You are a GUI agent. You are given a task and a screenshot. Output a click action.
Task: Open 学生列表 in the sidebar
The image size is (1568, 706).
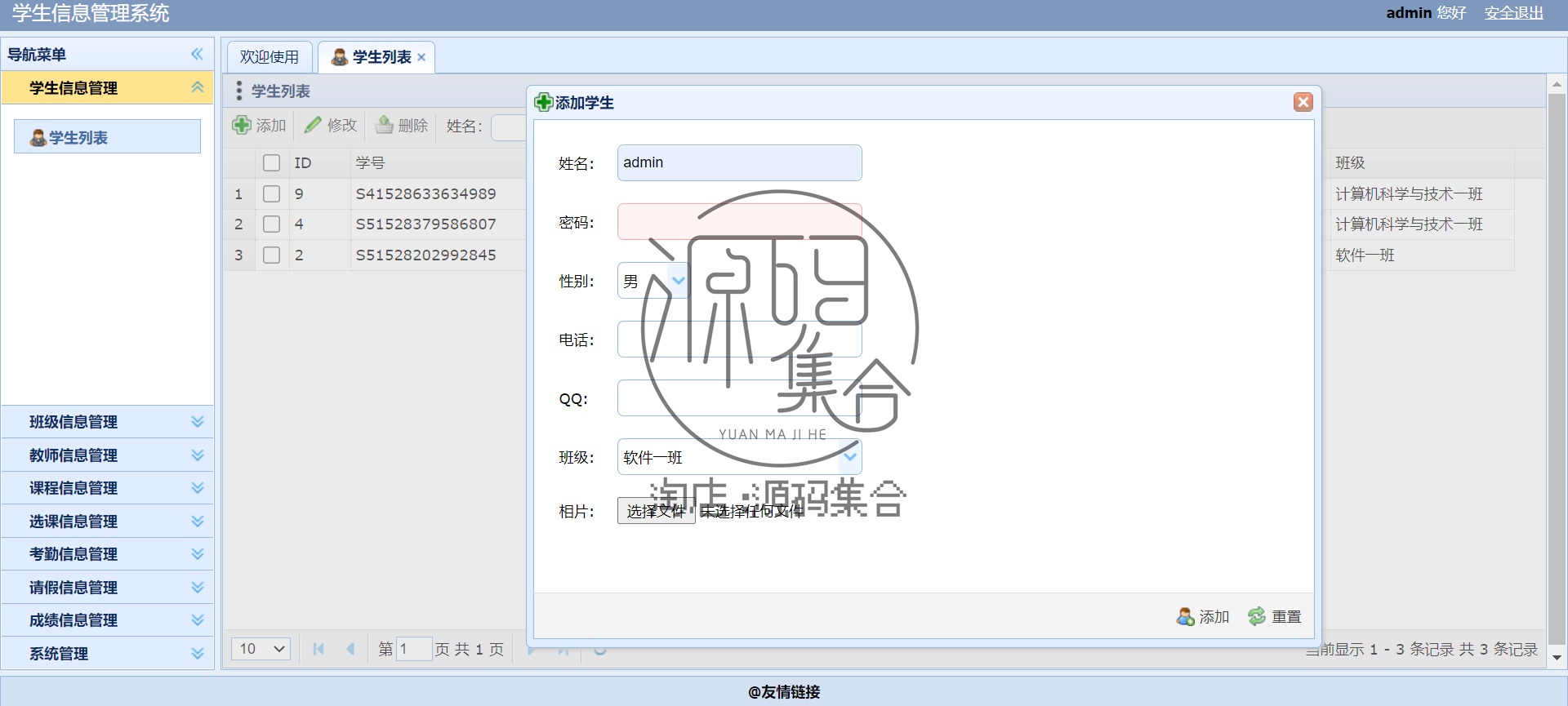tap(107, 137)
